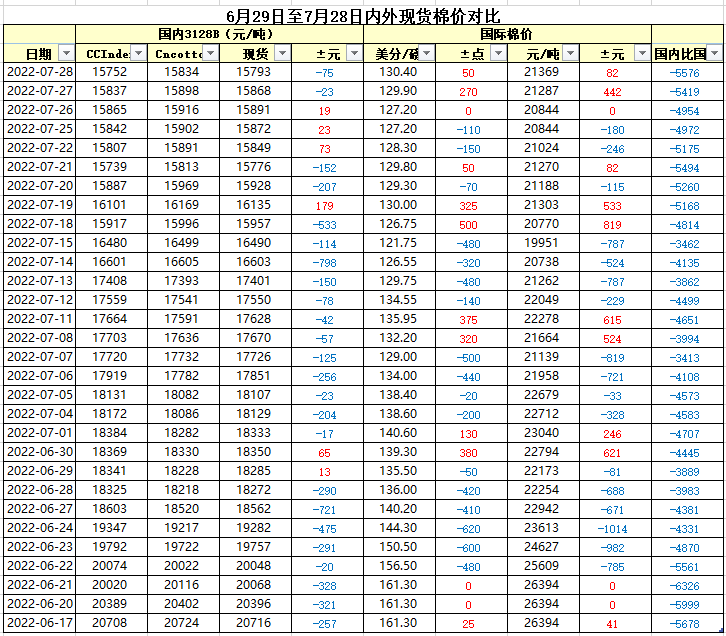Open the 国内比国际 column filter dropdown

(x=714, y=53)
